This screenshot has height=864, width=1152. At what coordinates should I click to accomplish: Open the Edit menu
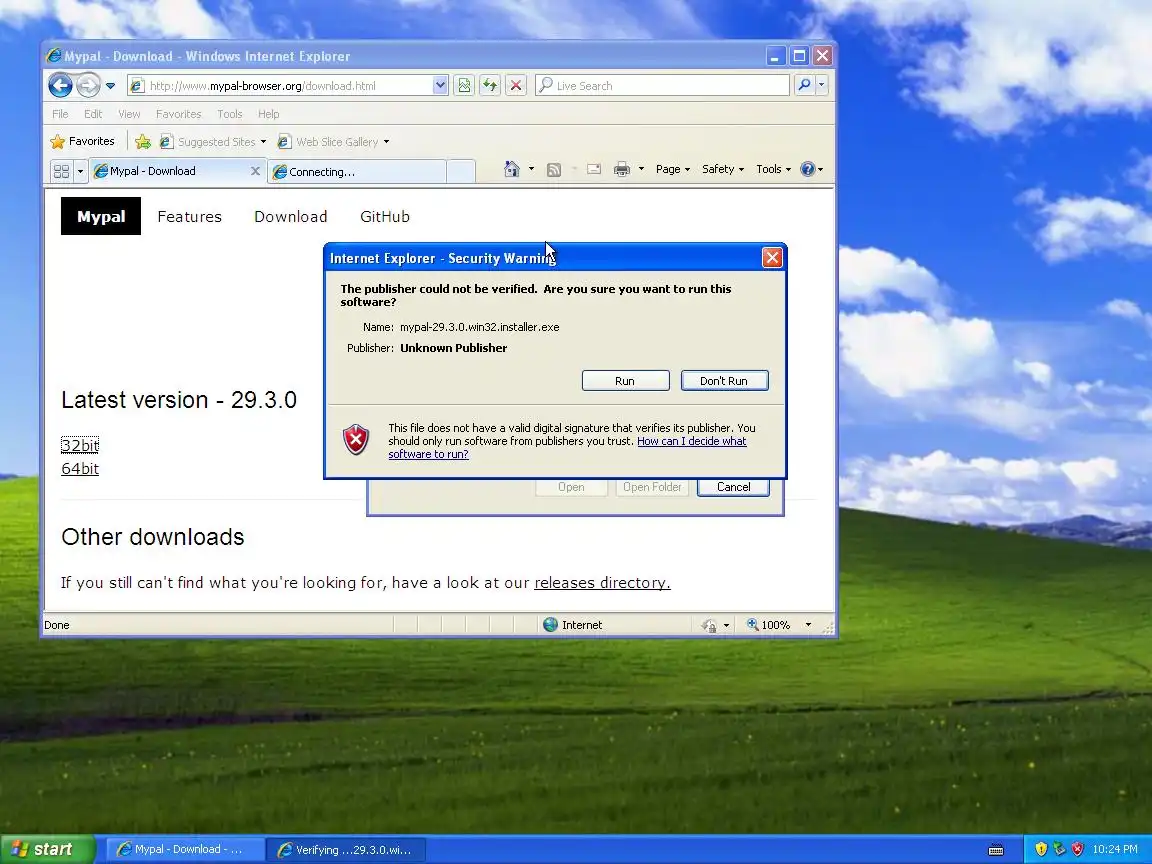tap(93, 114)
